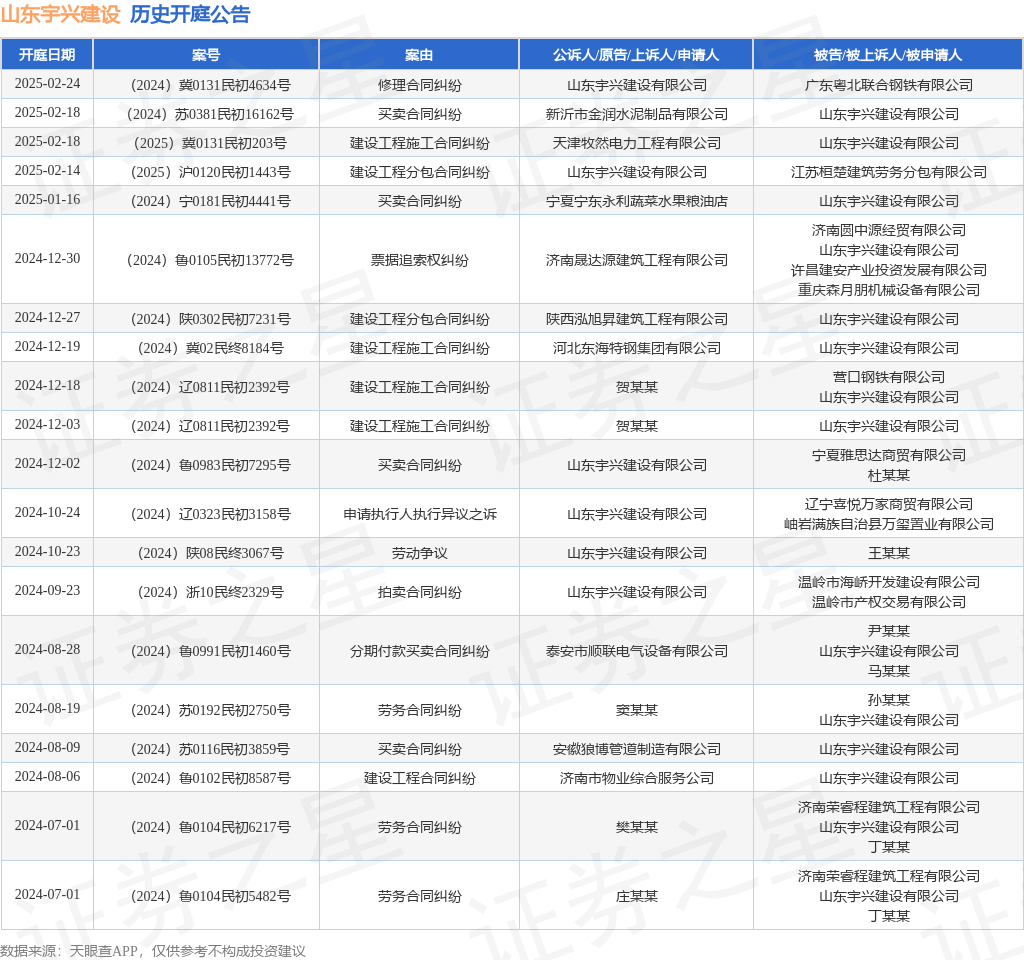This screenshot has width=1024, height=960.
Task: Click 建设工程合同纠纷 cause cell
Action: 419,778
